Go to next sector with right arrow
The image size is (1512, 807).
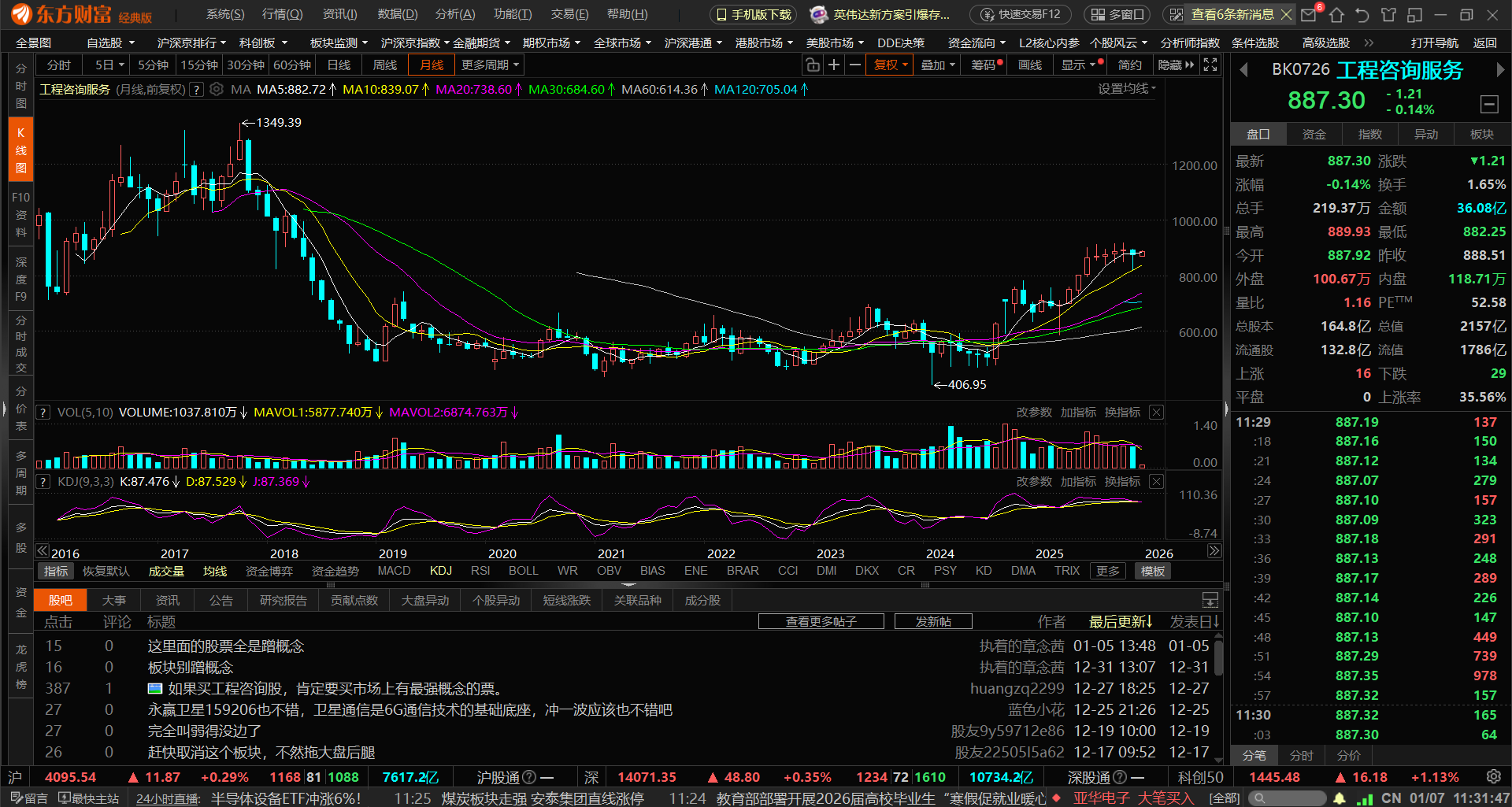[x=1499, y=70]
